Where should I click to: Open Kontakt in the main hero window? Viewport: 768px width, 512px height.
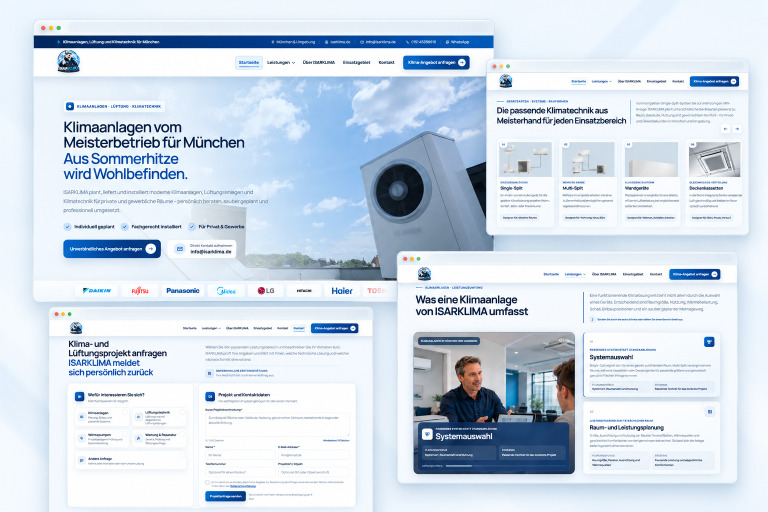(x=386, y=63)
